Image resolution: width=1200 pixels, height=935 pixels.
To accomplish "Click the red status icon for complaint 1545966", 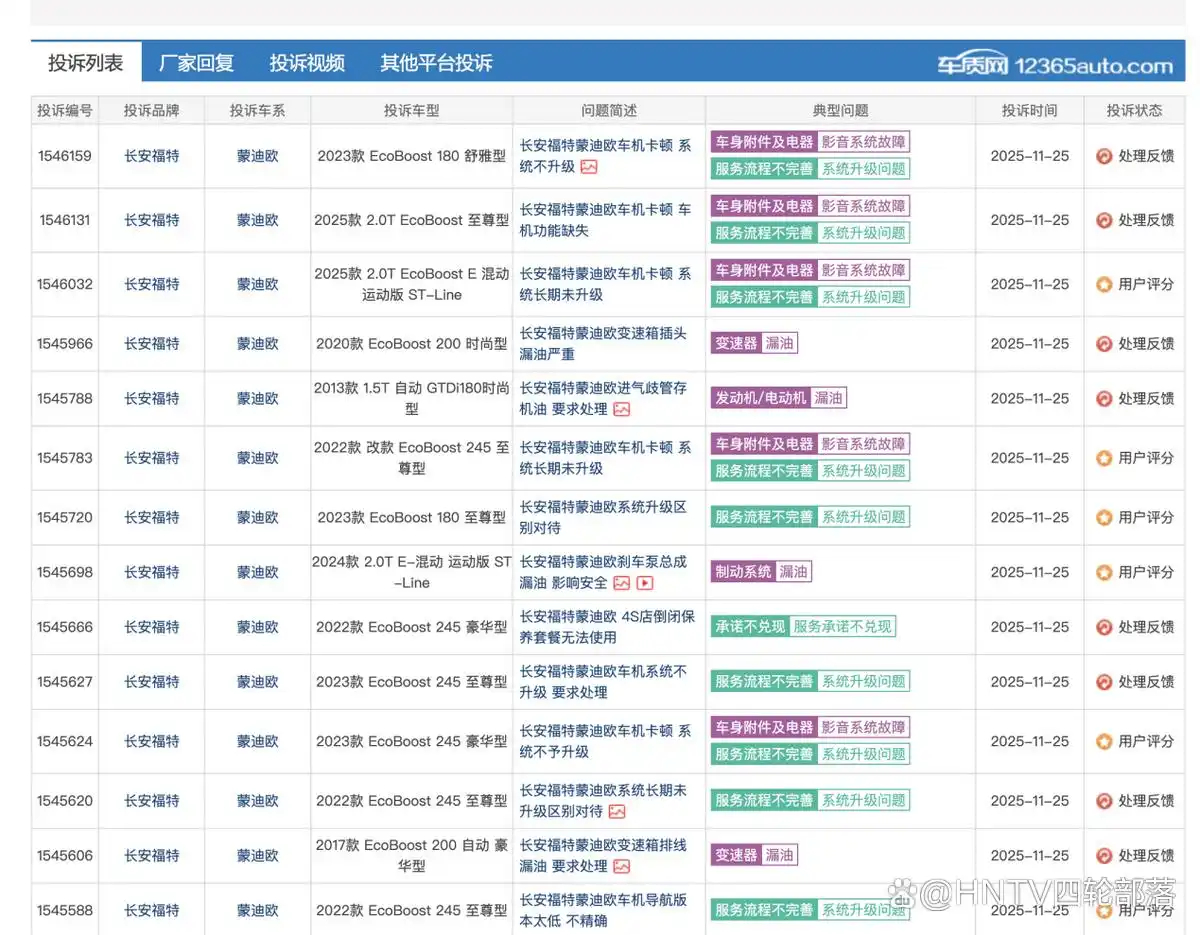I will pyautogui.click(x=1104, y=344).
